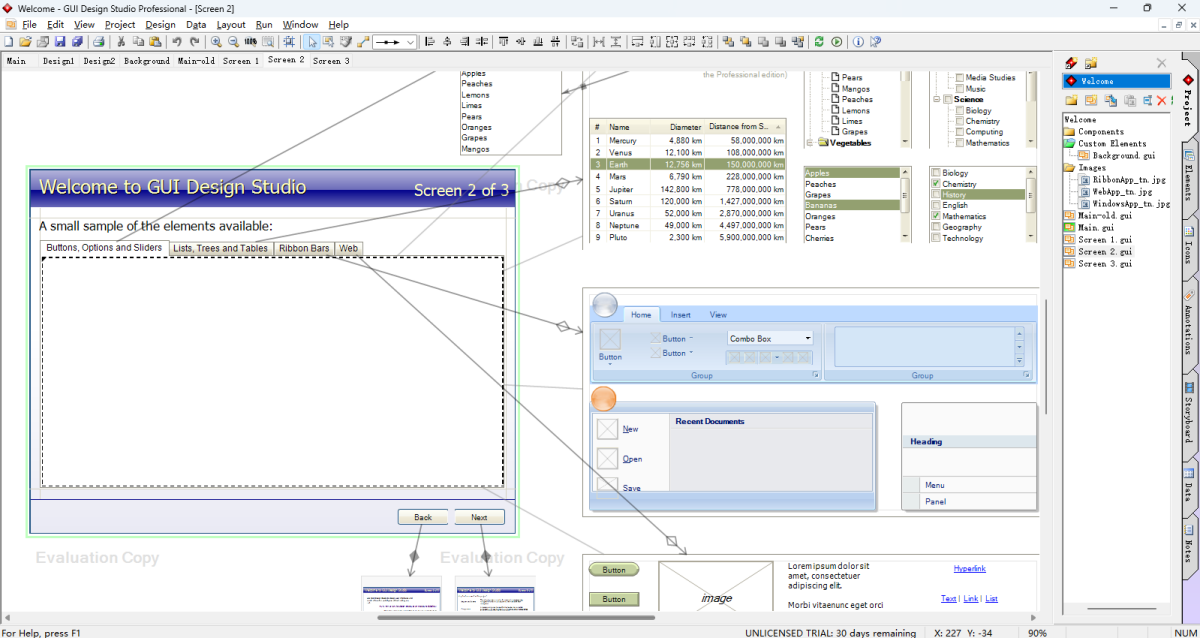Image resolution: width=1200 pixels, height=638 pixels.
Task: Click the blue information icon in toolbar
Action: tap(857, 42)
